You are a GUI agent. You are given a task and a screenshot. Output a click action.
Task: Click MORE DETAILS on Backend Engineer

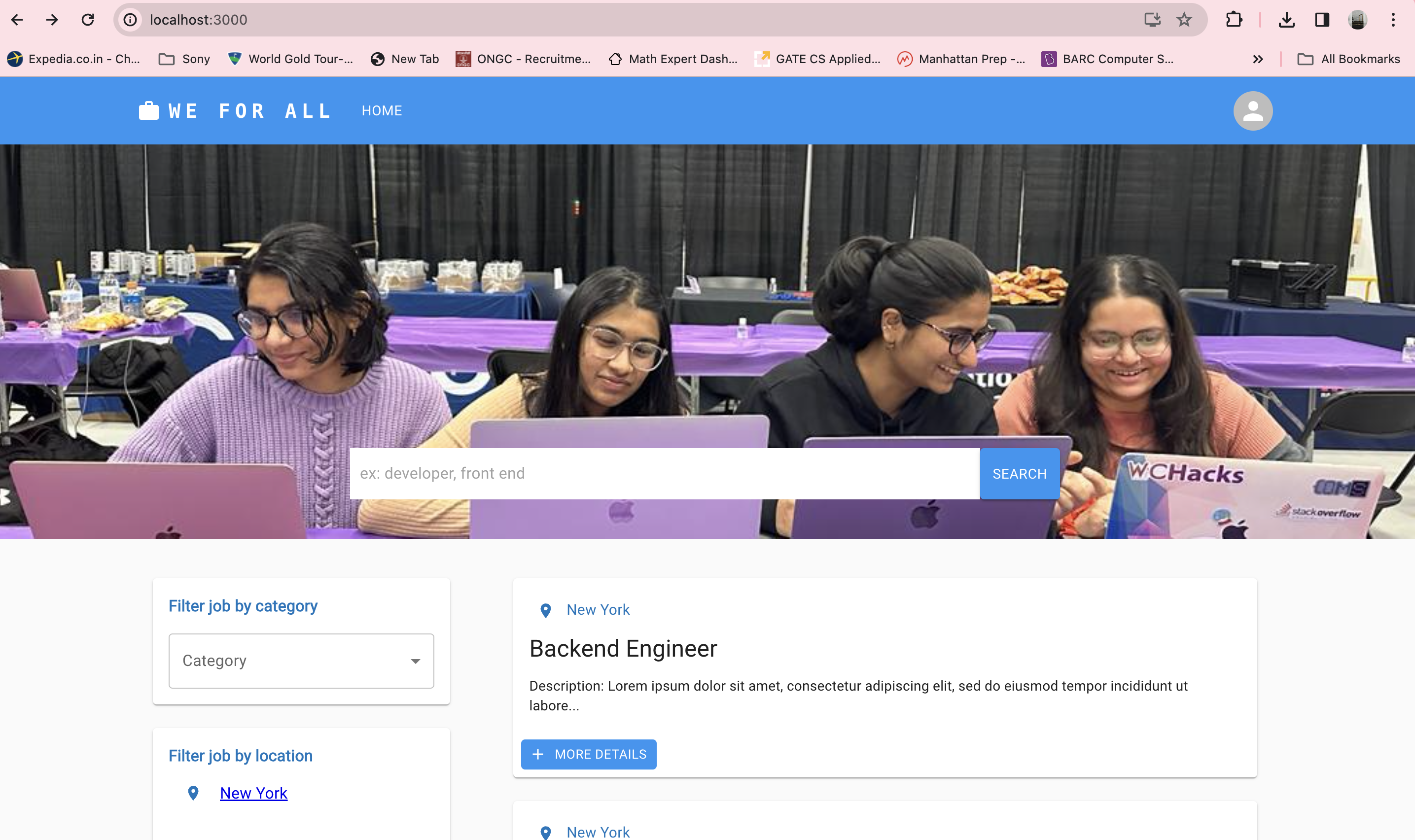click(589, 754)
